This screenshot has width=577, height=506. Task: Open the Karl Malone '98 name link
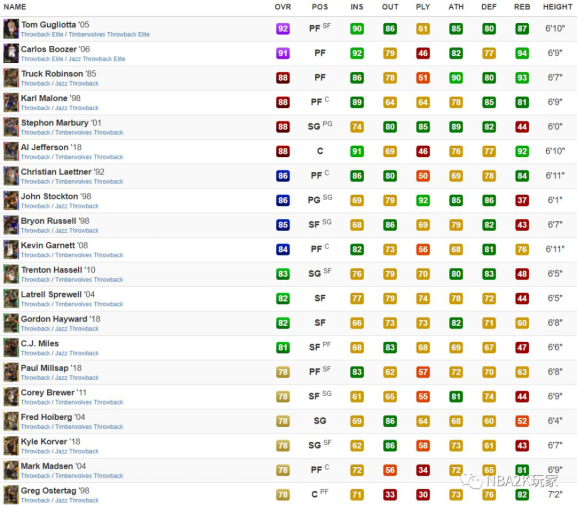pyautogui.click(x=51, y=98)
